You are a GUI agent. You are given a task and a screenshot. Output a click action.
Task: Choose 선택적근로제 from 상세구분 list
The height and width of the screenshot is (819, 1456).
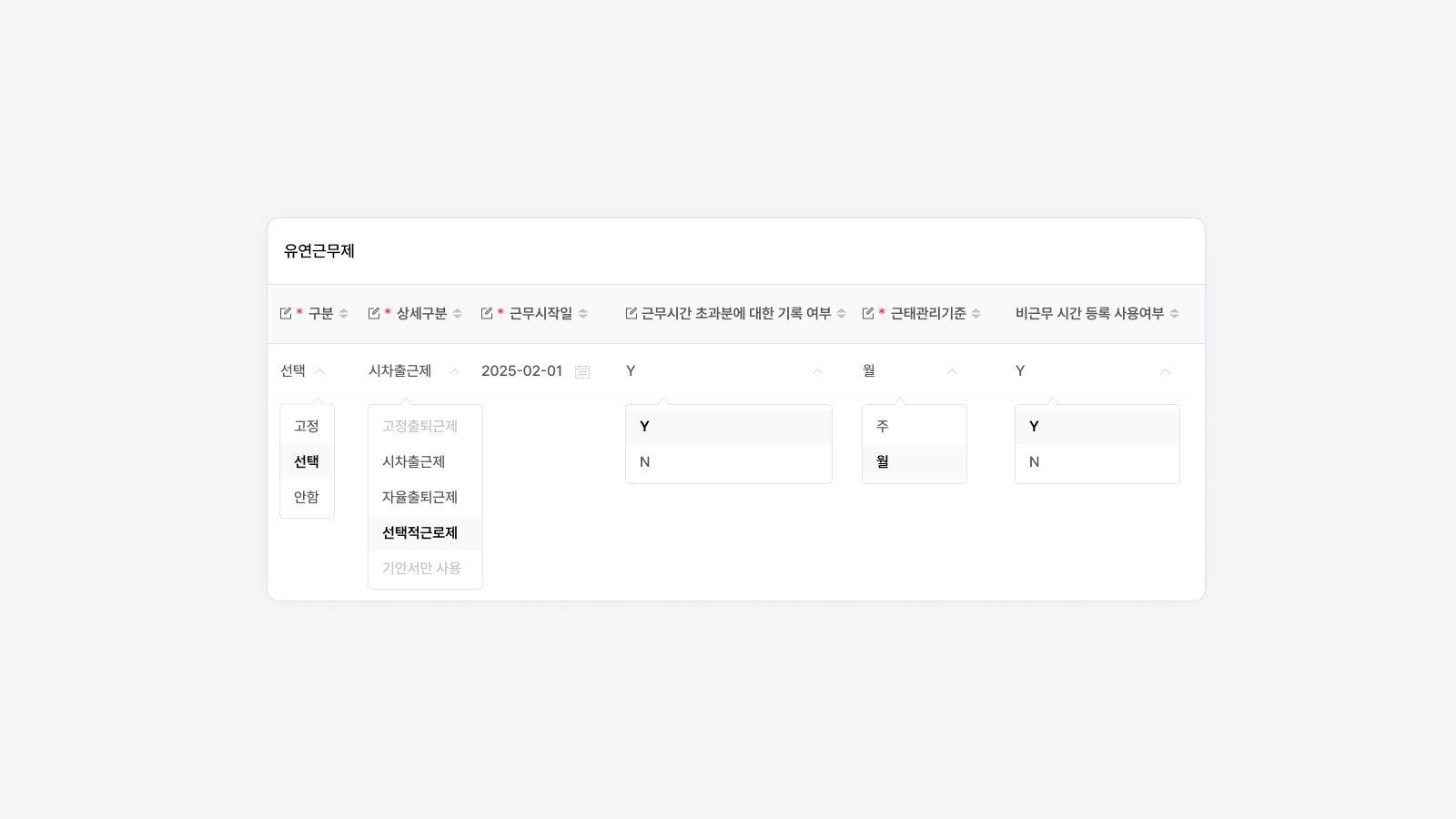click(425, 532)
